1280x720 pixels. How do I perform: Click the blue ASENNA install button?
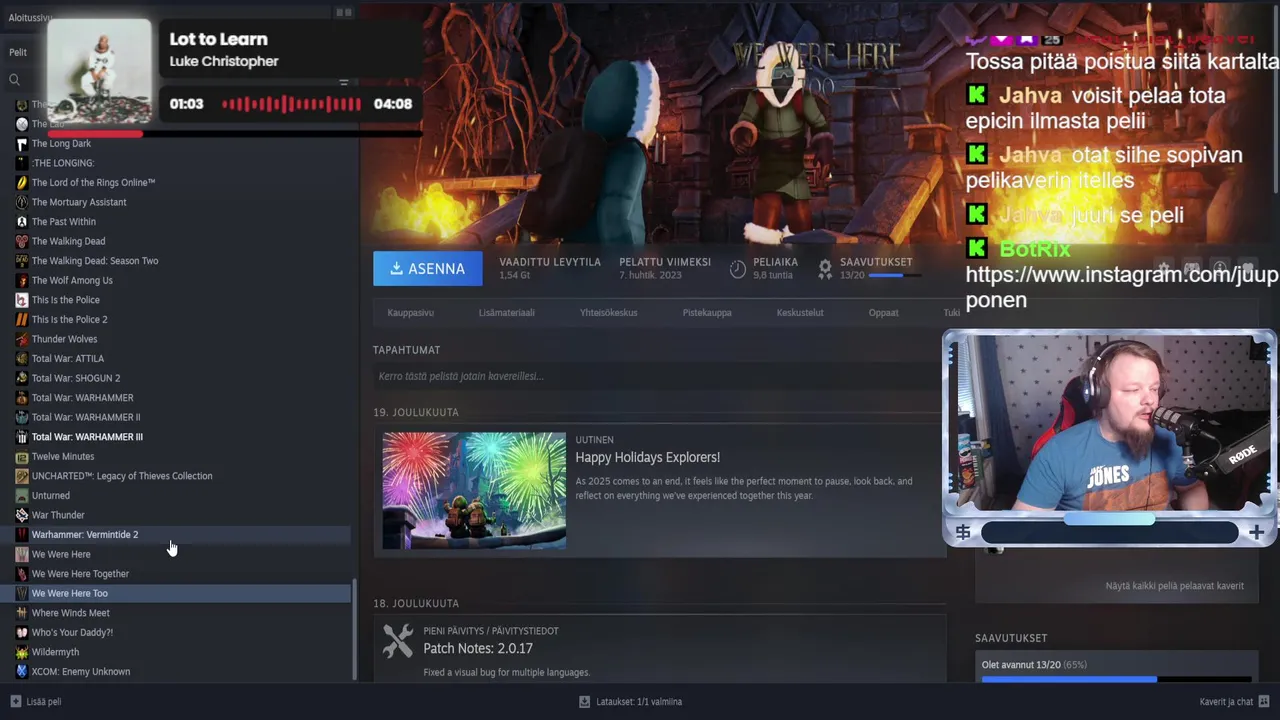pos(427,268)
